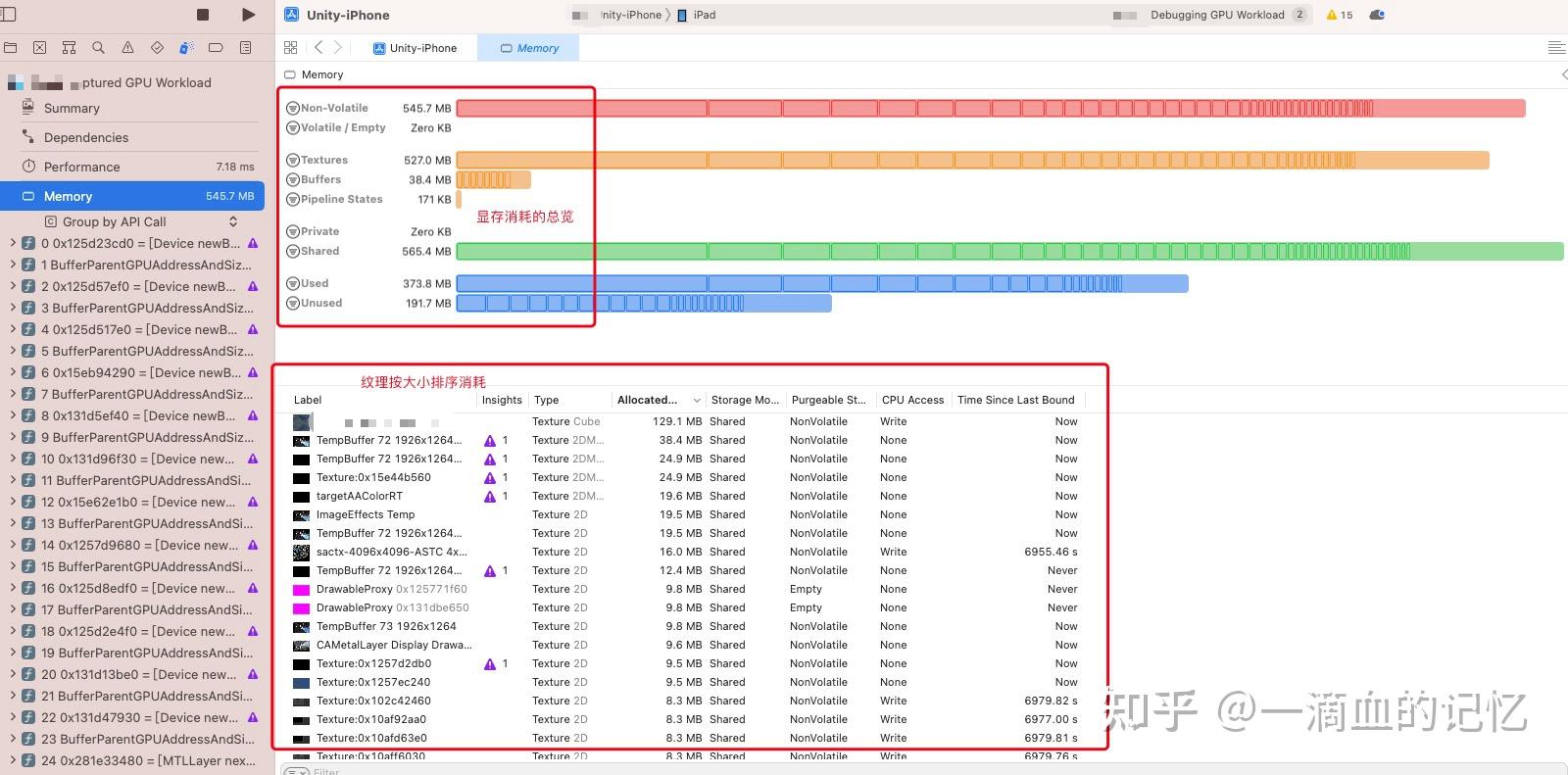Go back in editor history
The width and height of the screenshot is (1568, 775).
(318, 47)
